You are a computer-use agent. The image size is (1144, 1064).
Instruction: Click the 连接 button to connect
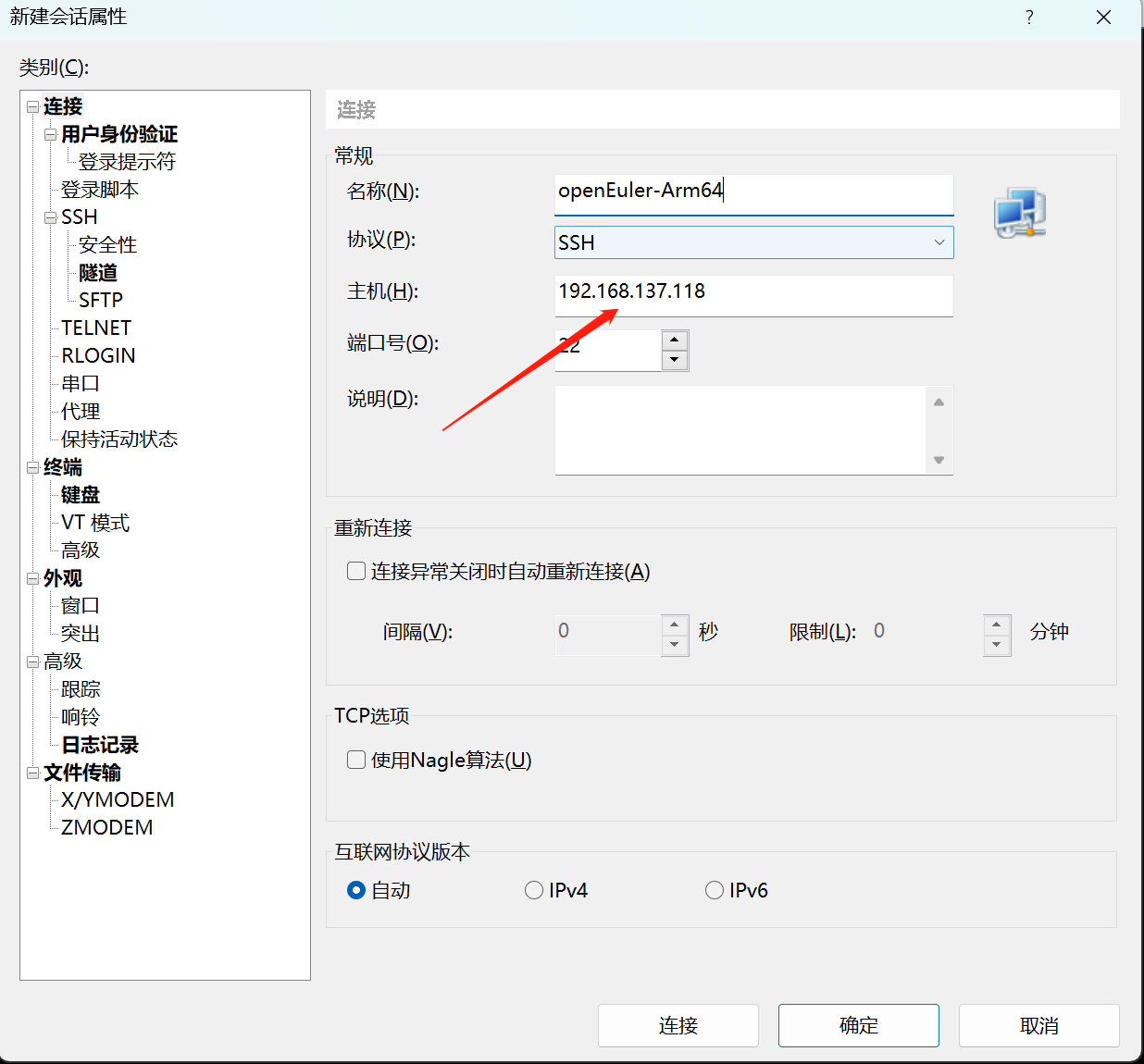tap(678, 1025)
